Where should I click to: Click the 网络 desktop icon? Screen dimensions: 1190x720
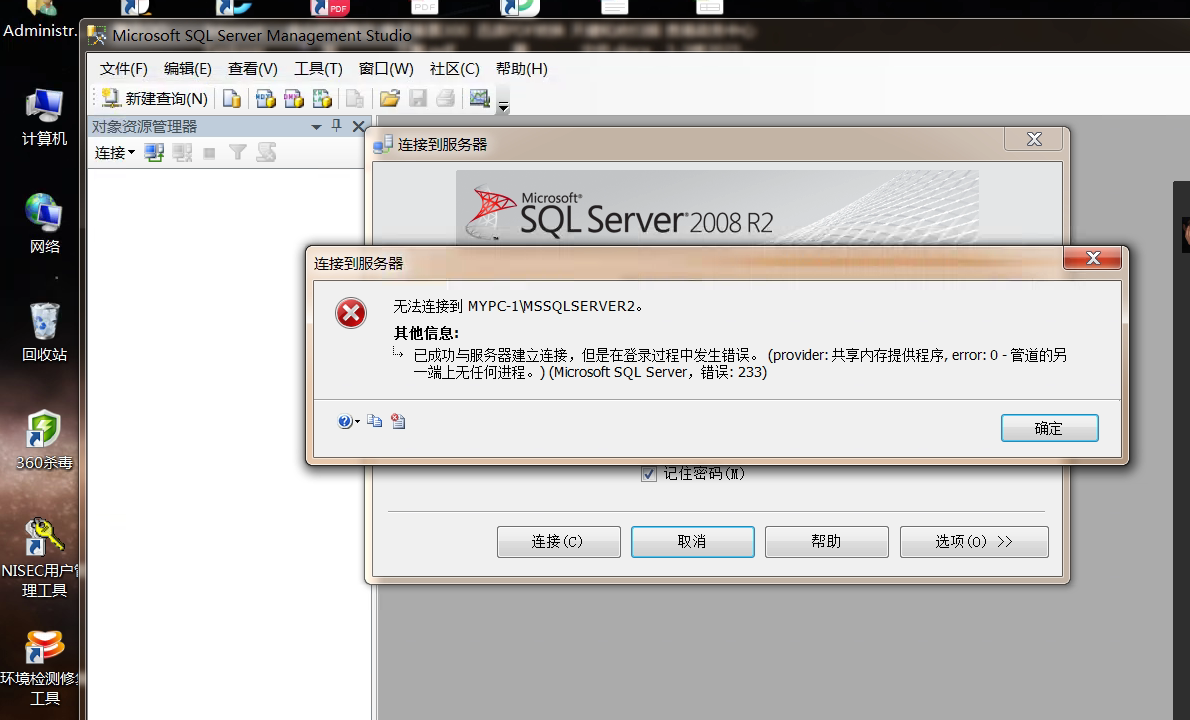click(44, 224)
